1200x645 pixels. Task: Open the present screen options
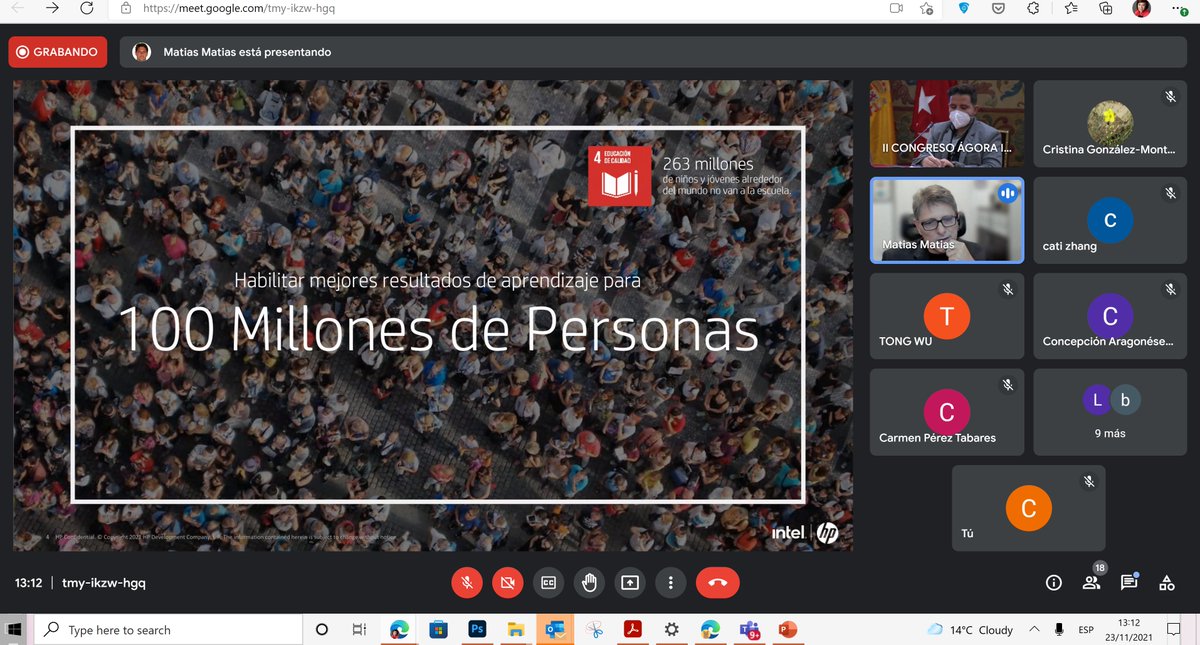pyautogui.click(x=630, y=582)
